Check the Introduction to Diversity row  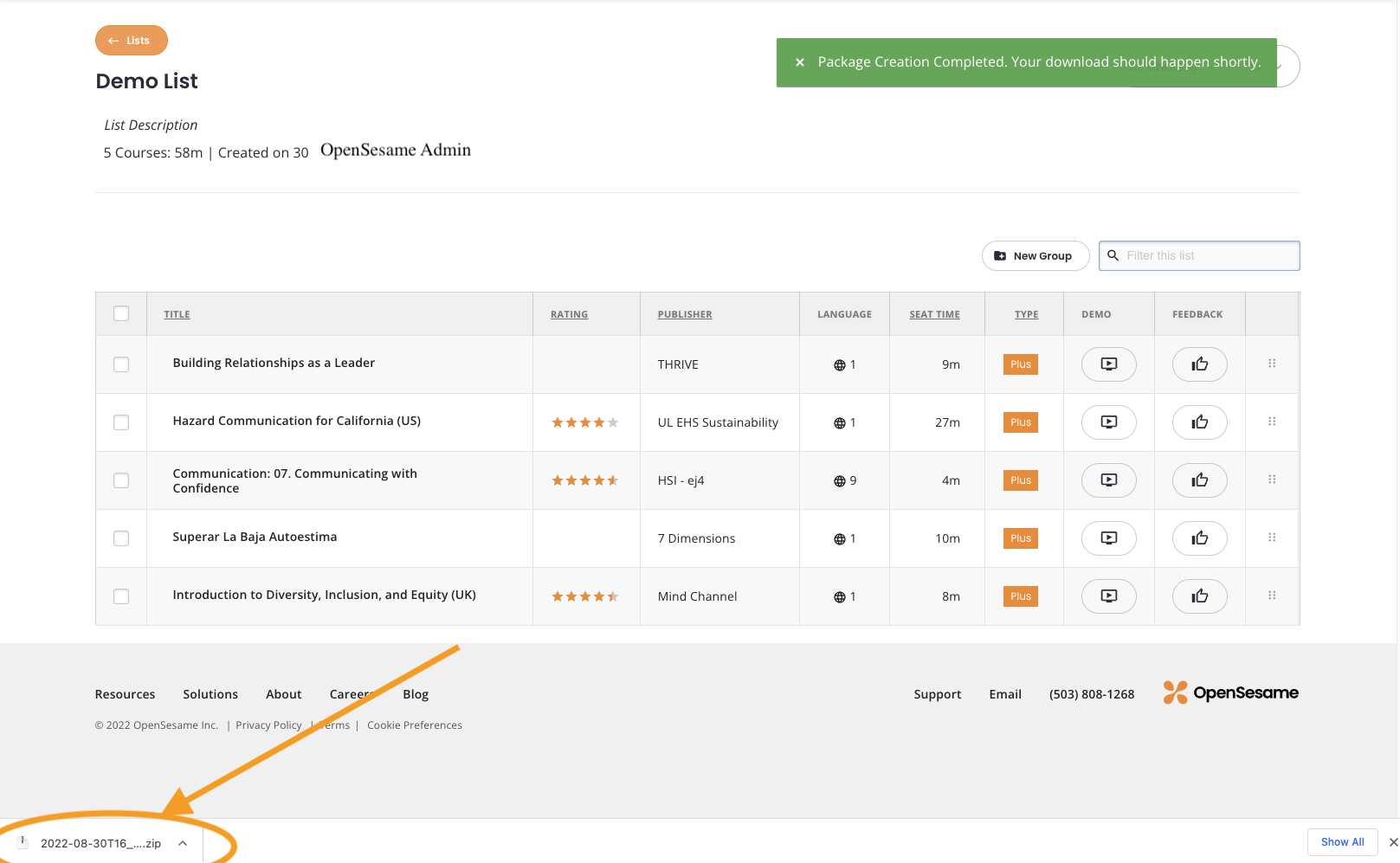point(121,596)
